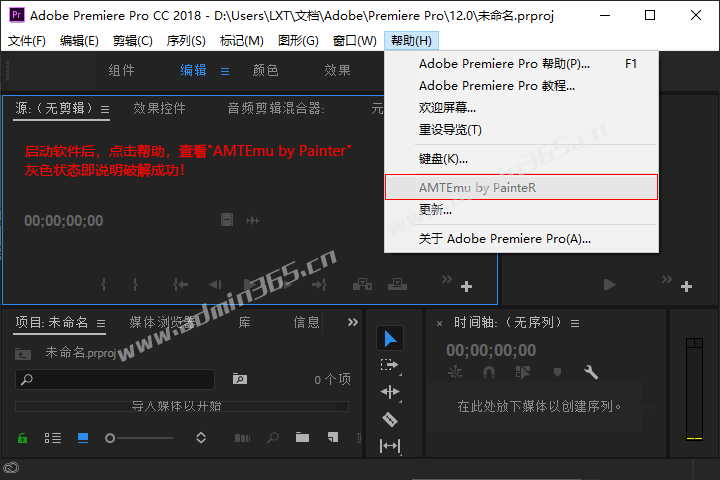This screenshot has width=720, height=480.
Task: Create new search bin from query
Action: (240, 379)
